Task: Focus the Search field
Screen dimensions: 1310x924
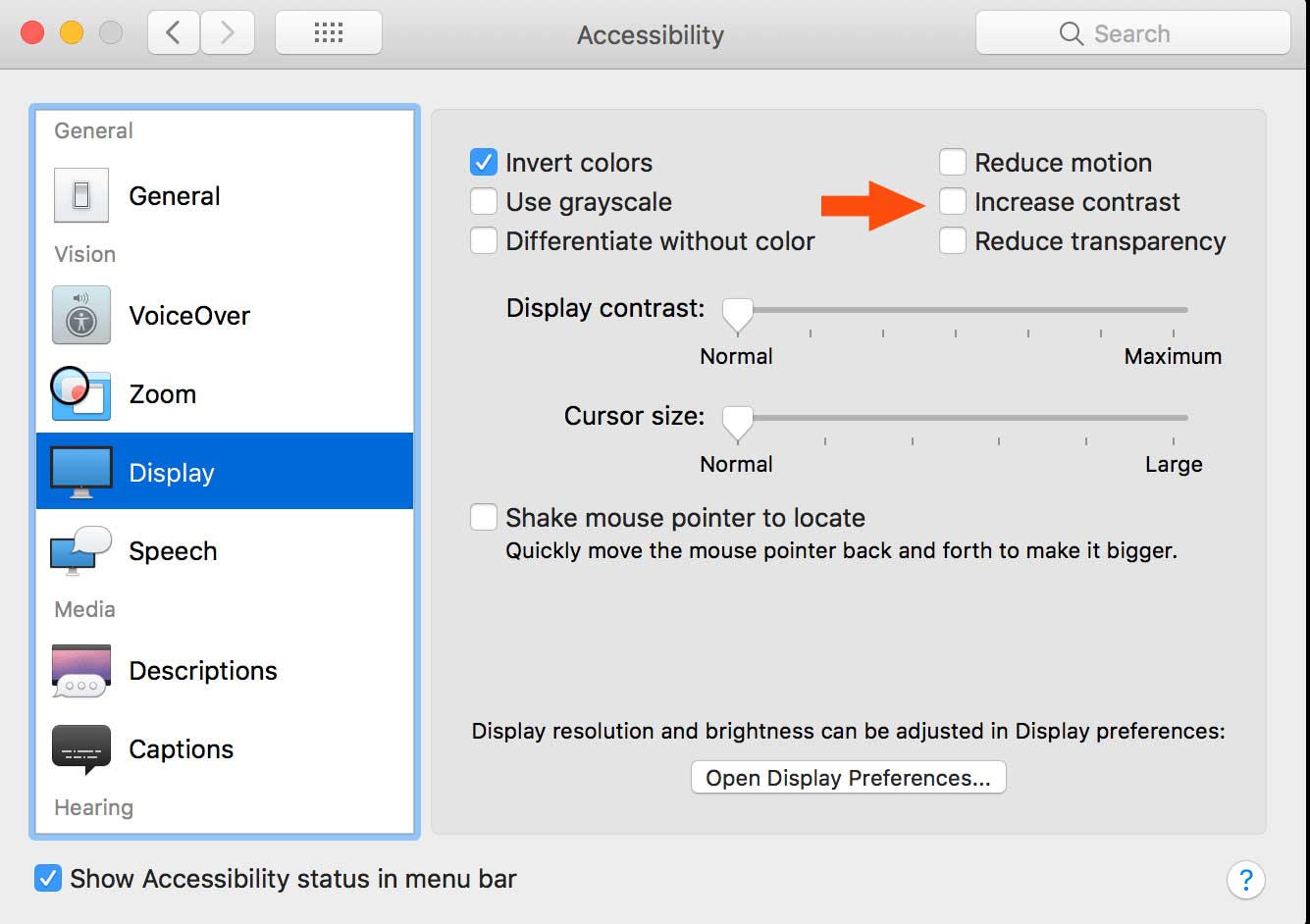Action: [1132, 33]
